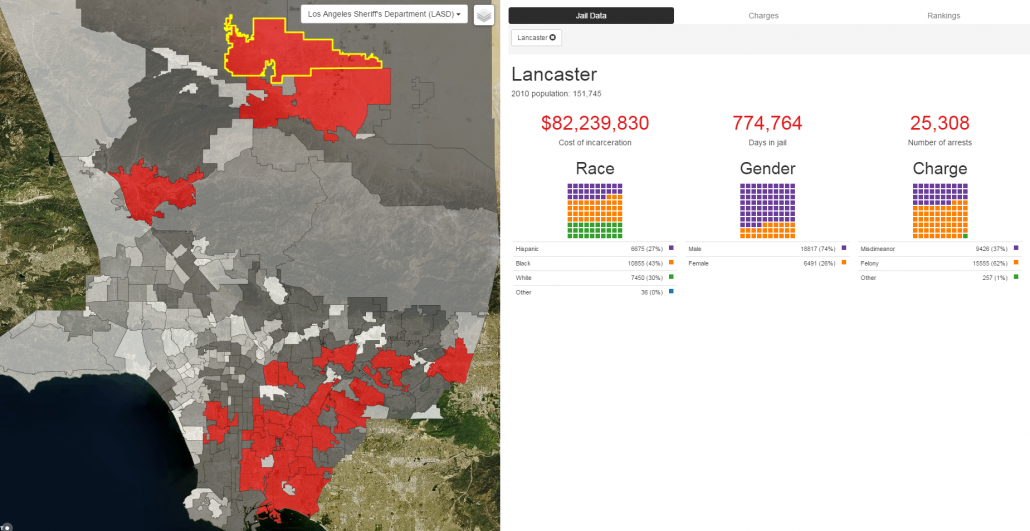This screenshot has height=531, width=1030.
Task: Click the Lancaster tag button
Action: [536, 37]
